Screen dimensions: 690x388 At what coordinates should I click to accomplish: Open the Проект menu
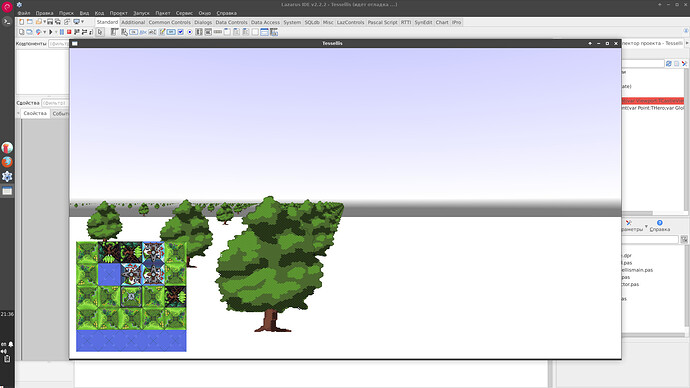tap(118, 13)
